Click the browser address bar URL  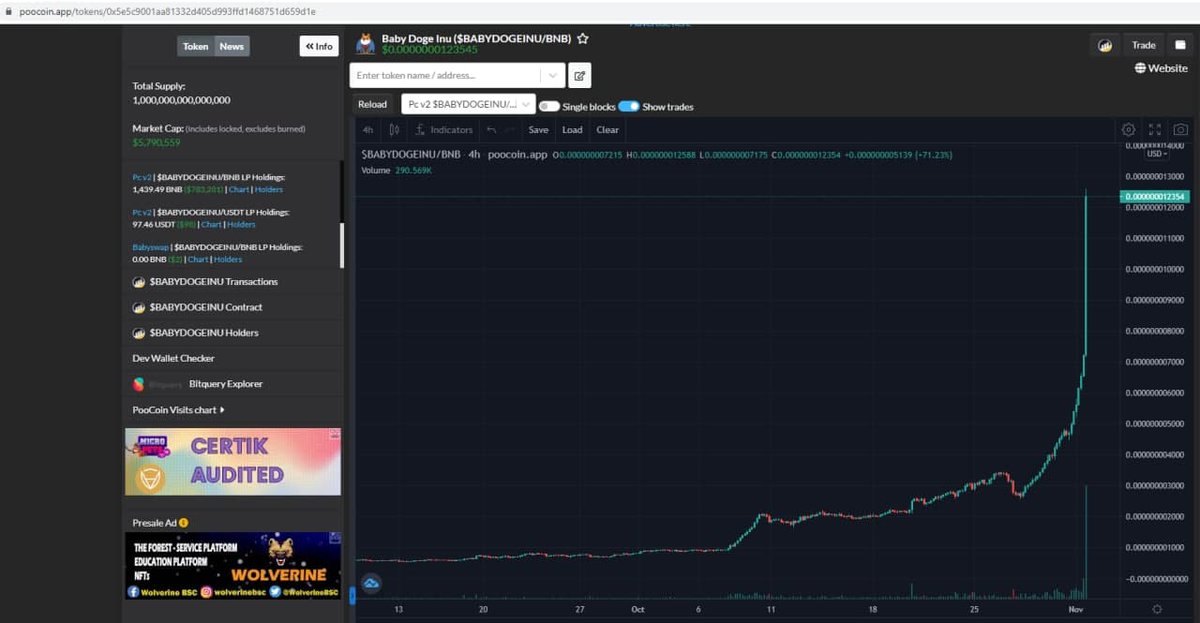167,11
